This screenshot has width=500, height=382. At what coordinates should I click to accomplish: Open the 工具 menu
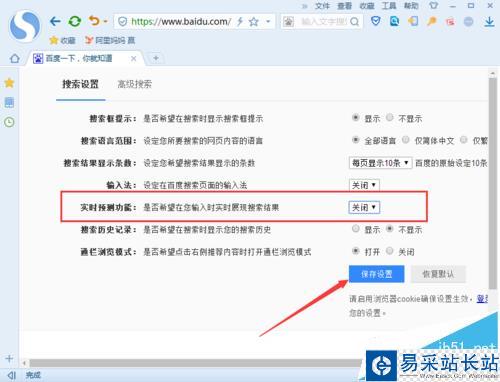pos(389,6)
